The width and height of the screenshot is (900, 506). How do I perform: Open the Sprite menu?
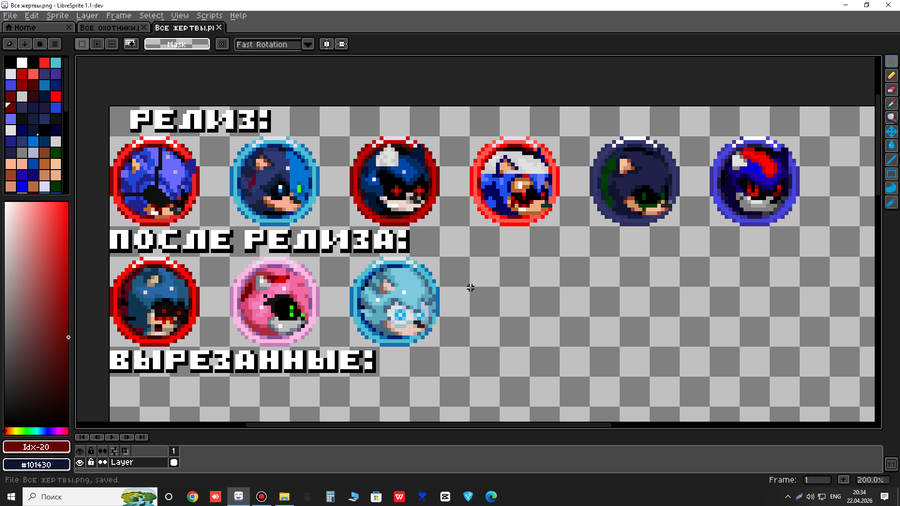(x=57, y=15)
